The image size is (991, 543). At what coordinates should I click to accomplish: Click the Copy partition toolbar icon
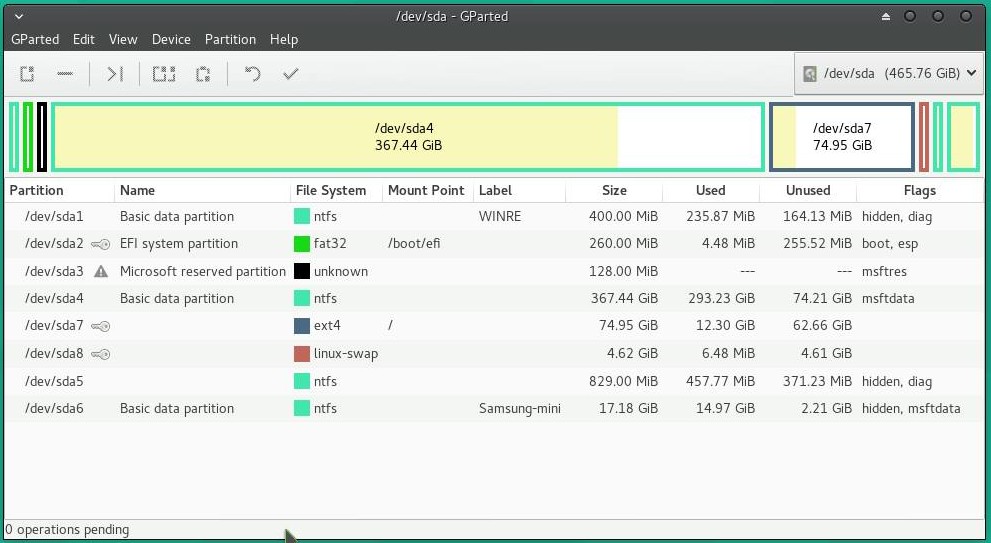pos(164,74)
